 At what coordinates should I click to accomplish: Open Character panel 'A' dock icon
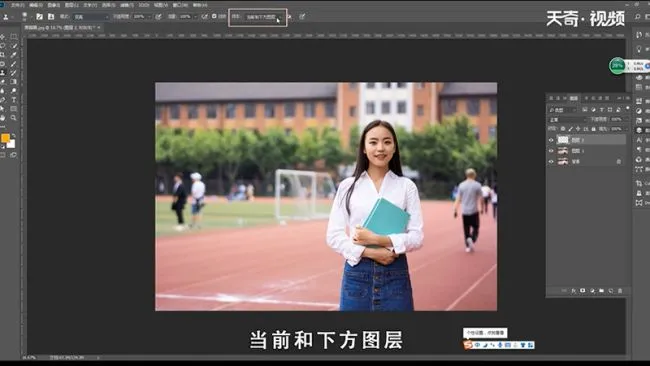639,140
